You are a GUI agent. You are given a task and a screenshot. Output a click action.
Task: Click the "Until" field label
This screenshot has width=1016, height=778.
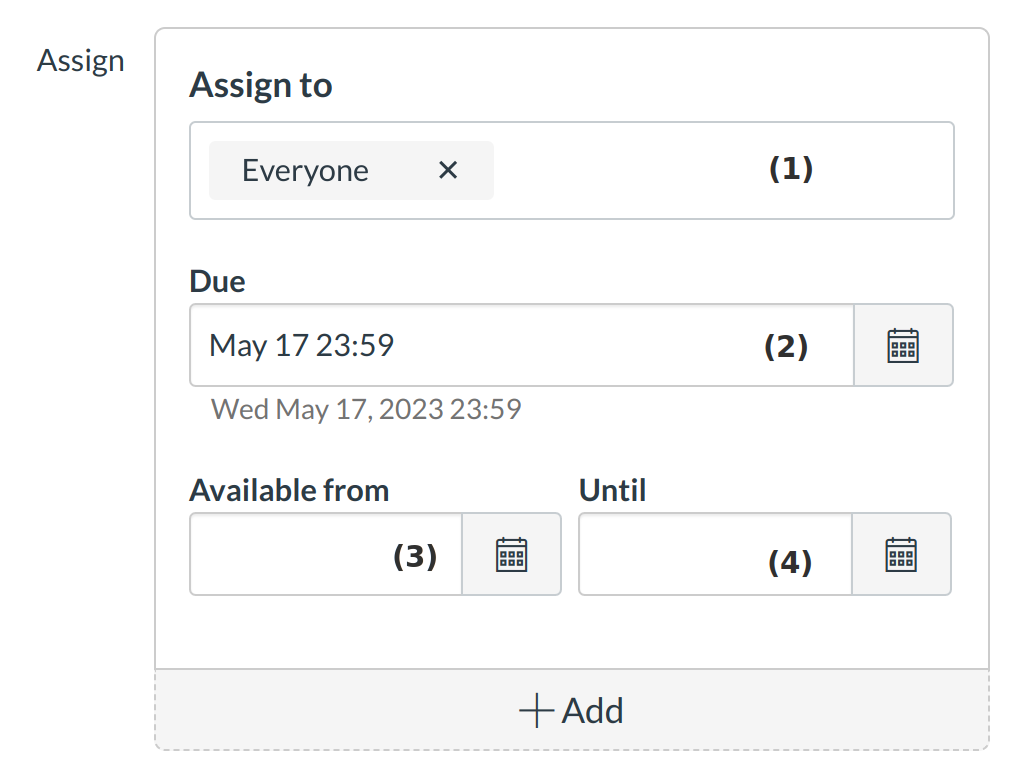612,490
